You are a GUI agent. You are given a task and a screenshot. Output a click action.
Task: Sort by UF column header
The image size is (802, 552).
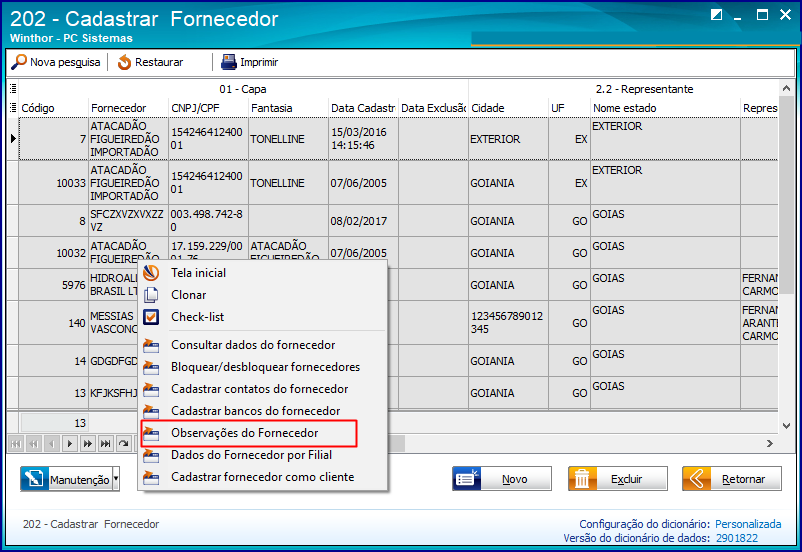[x=569, y=108]
